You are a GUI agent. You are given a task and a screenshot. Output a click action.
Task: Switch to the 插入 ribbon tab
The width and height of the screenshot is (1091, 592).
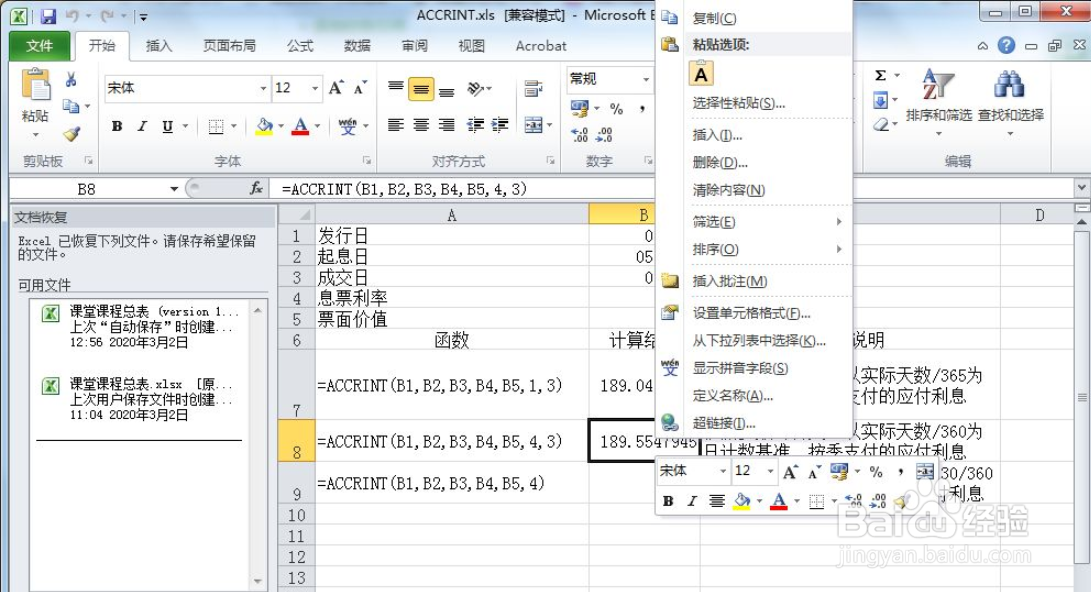[159, 46]
